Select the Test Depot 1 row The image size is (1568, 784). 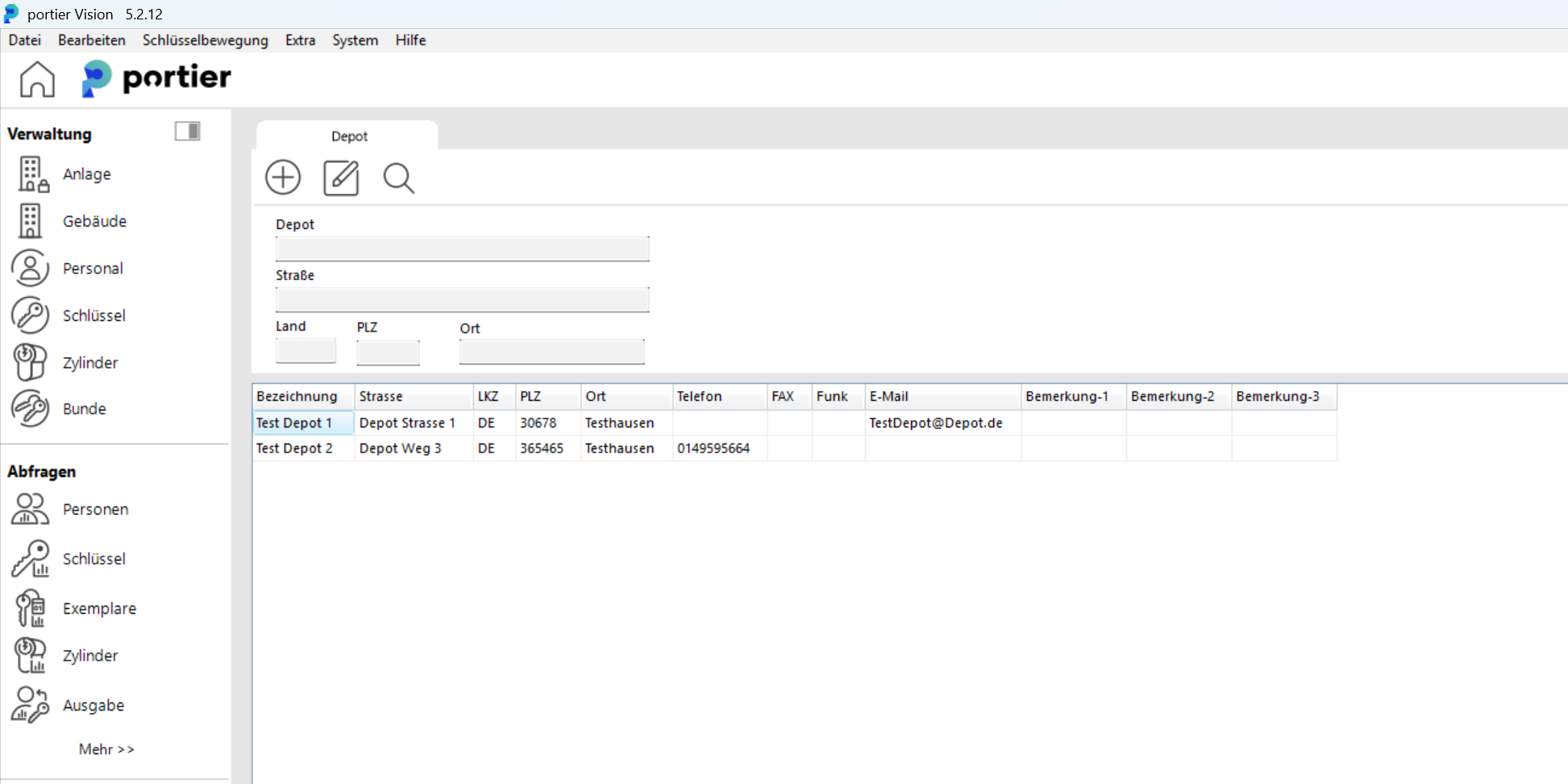pos(794,423)
